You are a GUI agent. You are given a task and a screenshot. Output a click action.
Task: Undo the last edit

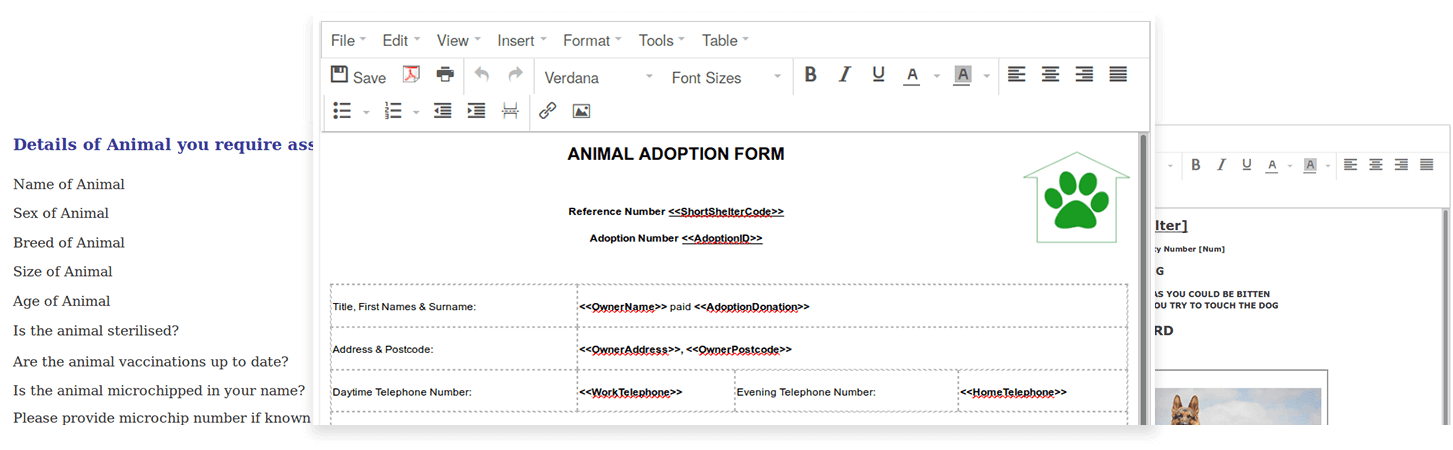(x=482, y=75)
